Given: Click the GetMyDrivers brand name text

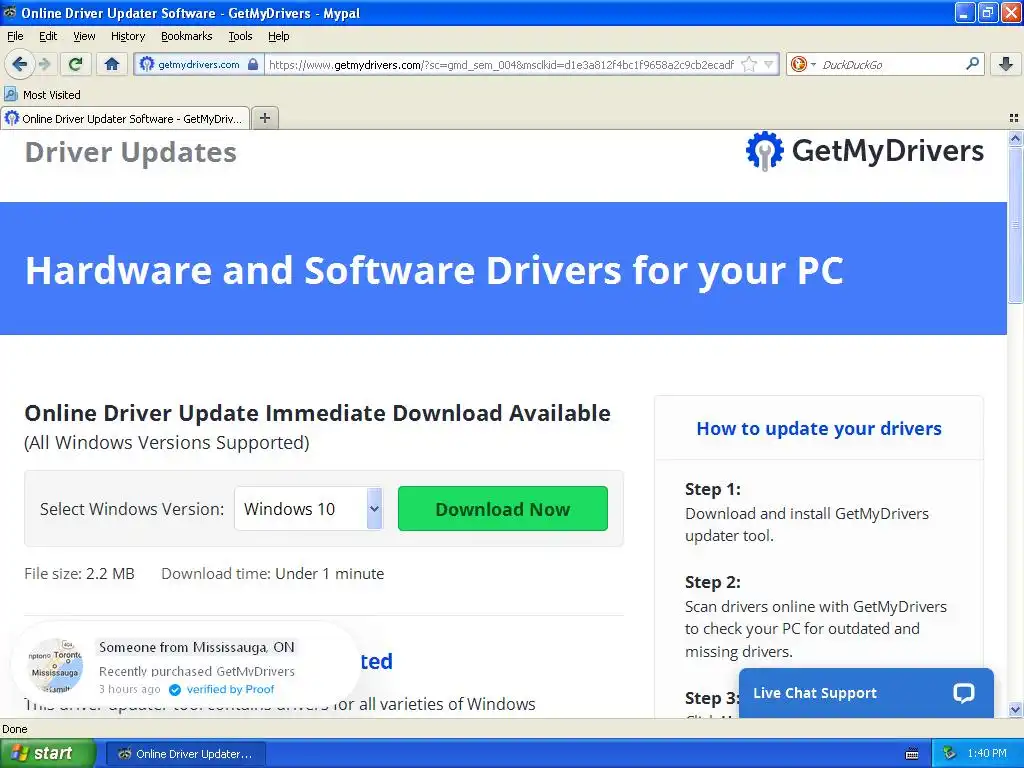Looking at the screenshot, I should pos(888,151).
